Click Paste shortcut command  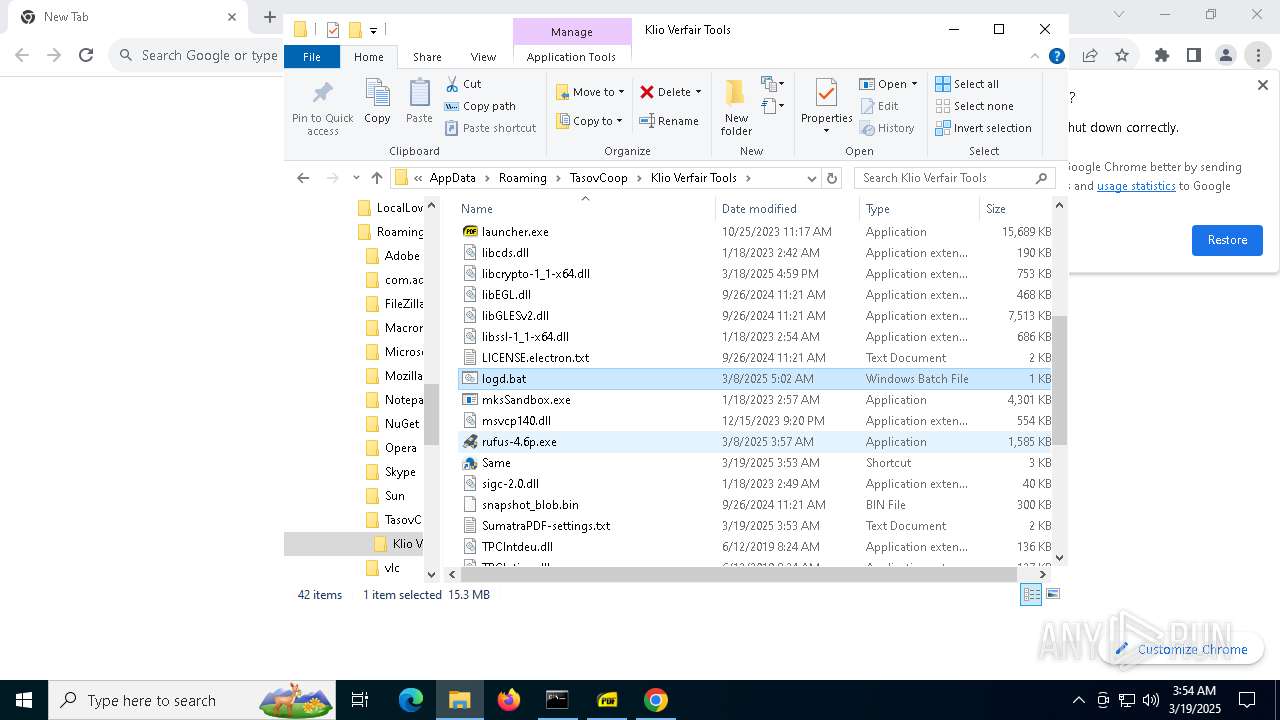(x=491, y=128)
